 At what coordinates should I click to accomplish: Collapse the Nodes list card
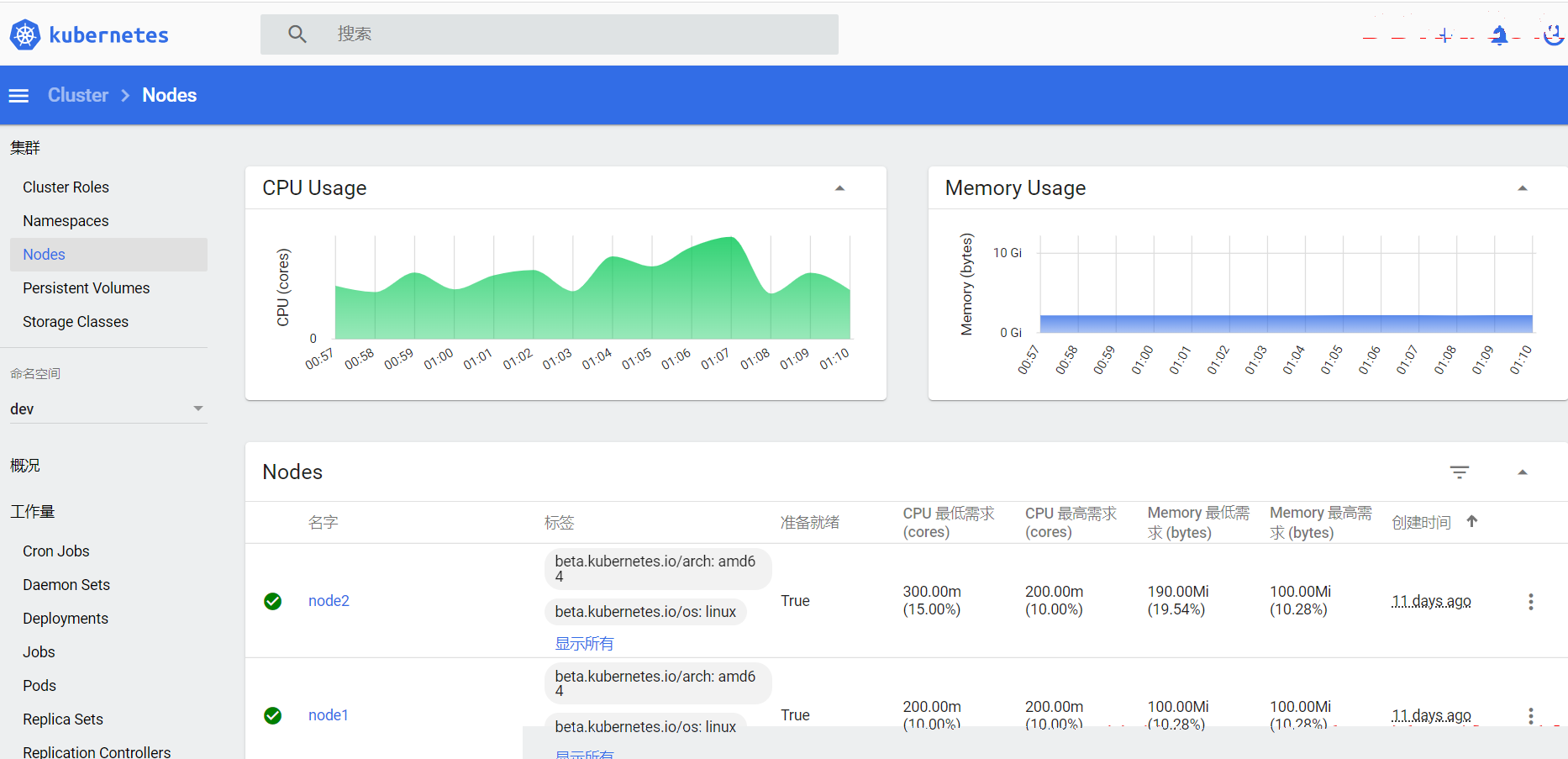click(x=1522, y=472)
